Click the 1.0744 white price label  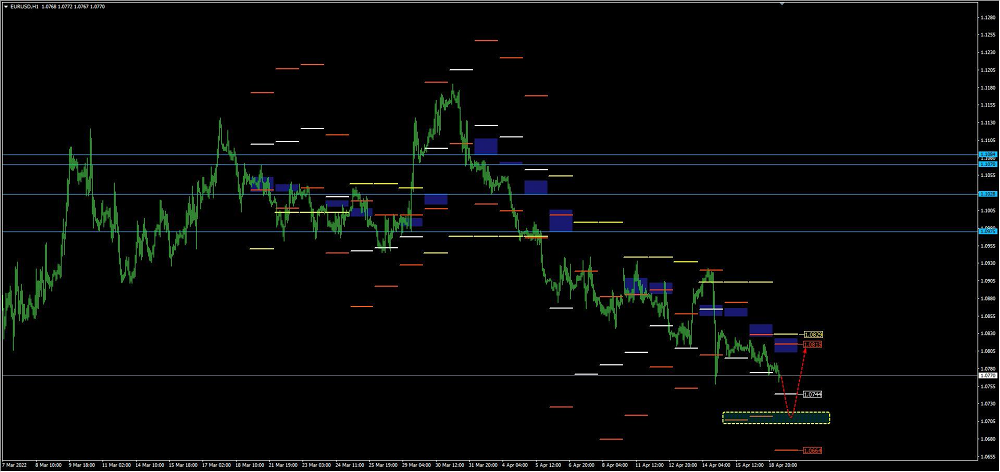click(x=812, y=394)
